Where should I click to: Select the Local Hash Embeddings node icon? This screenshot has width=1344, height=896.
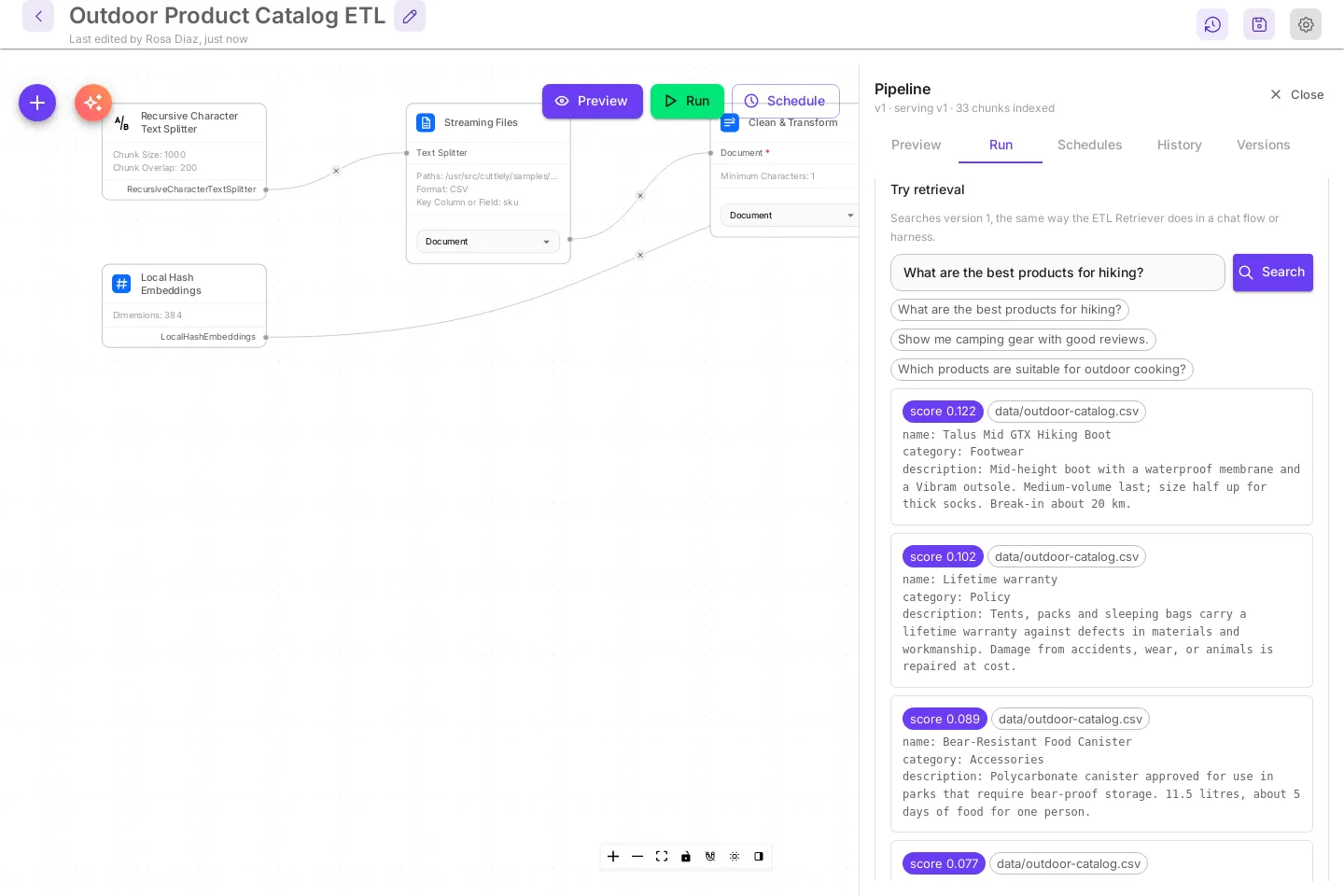(x=121, y=284)
